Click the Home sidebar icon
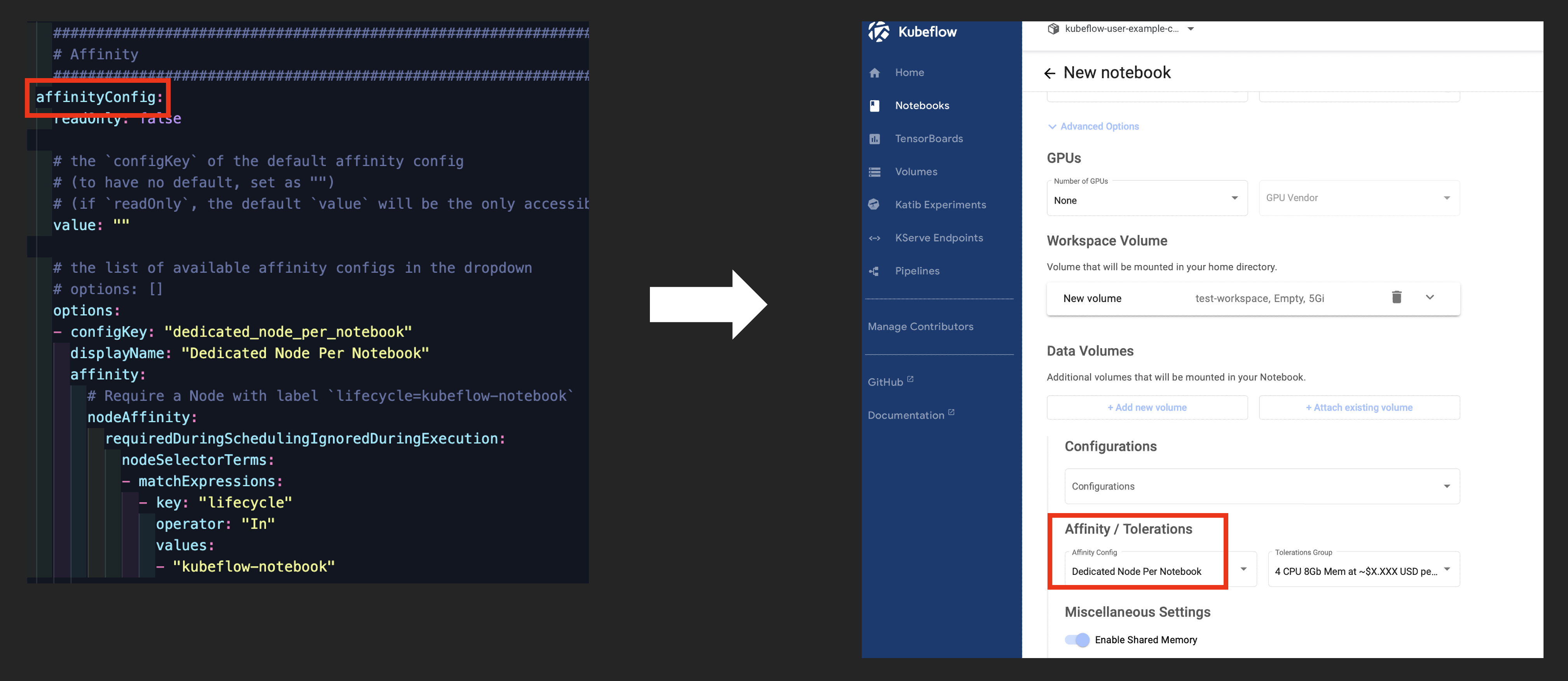Viewport: 1568px width, 681px height. pos(875,73)
